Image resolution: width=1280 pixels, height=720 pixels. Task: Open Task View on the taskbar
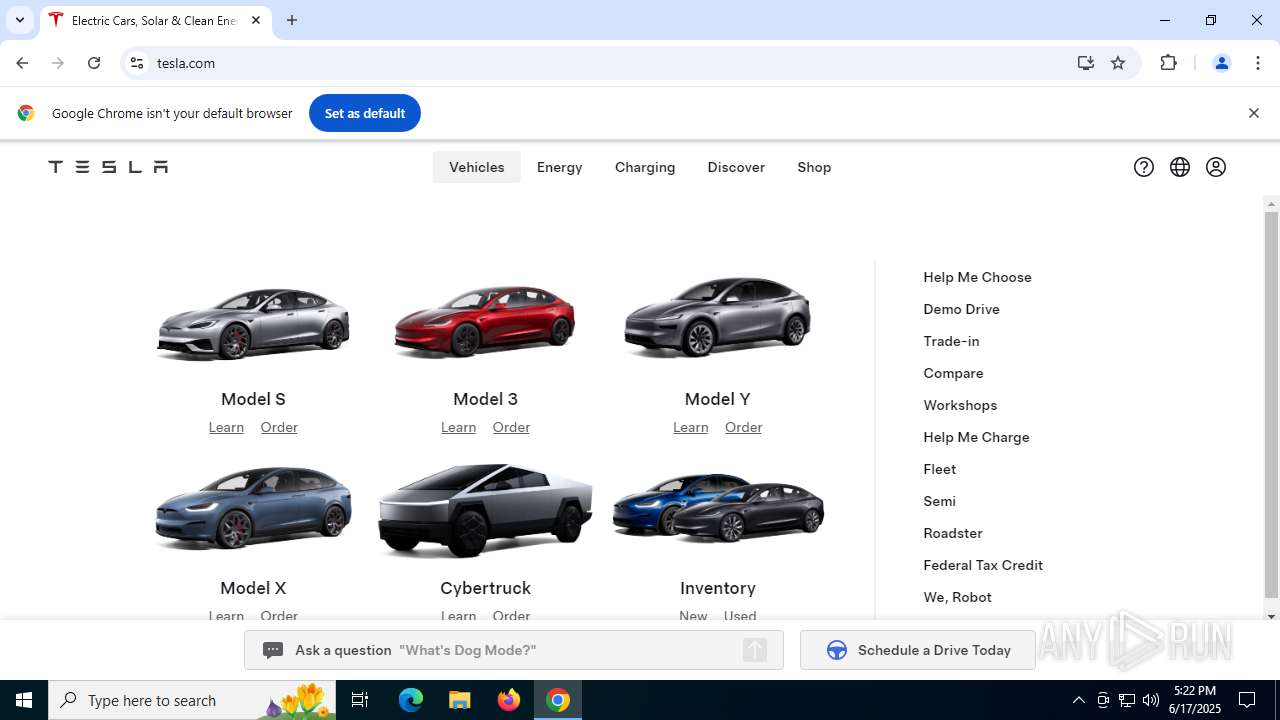pos(360,700)
